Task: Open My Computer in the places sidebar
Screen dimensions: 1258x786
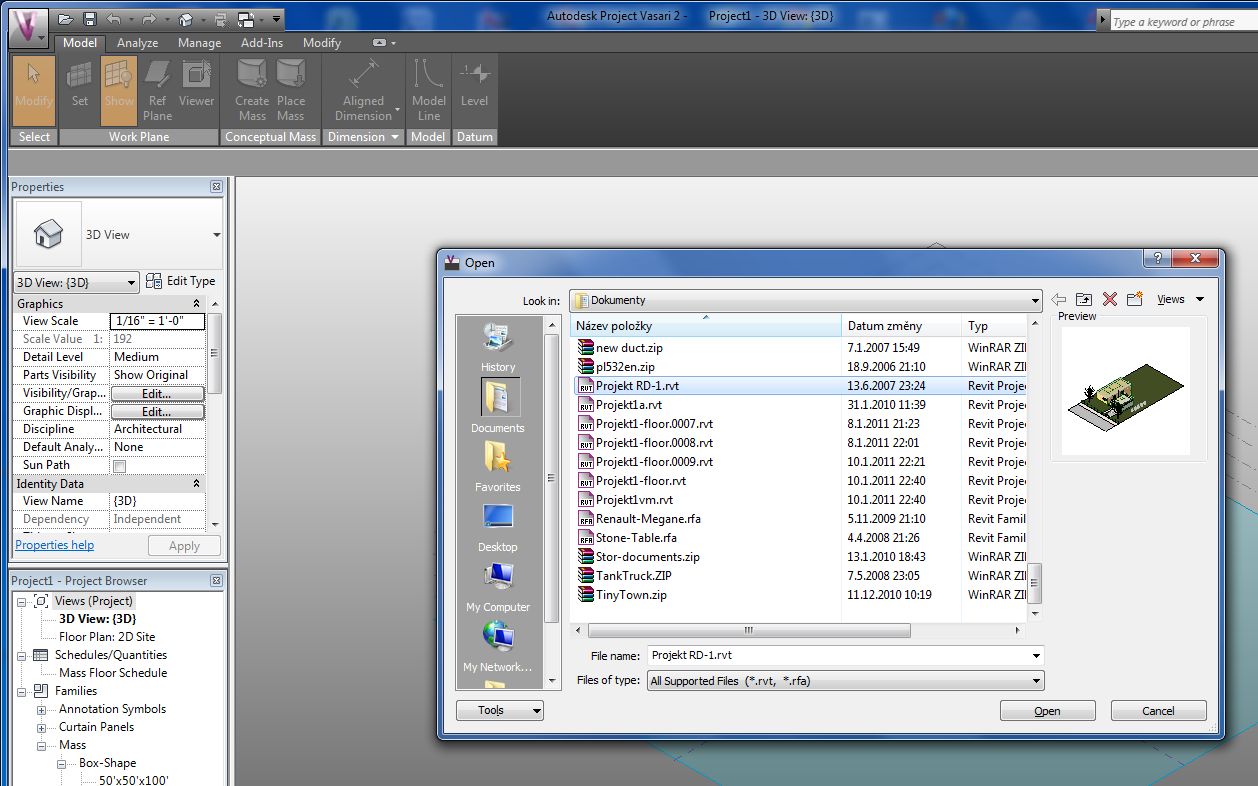Action: (498, 587)
